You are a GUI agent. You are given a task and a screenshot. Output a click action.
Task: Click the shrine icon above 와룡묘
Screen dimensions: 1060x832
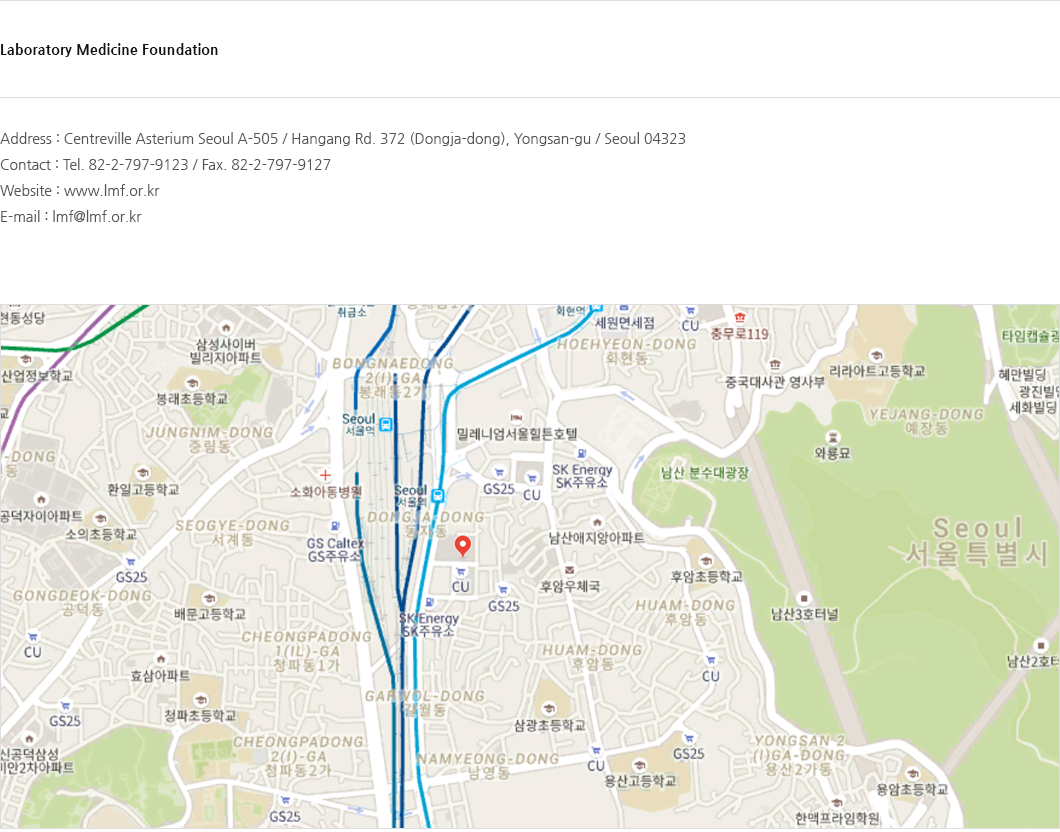pos(833,437)
